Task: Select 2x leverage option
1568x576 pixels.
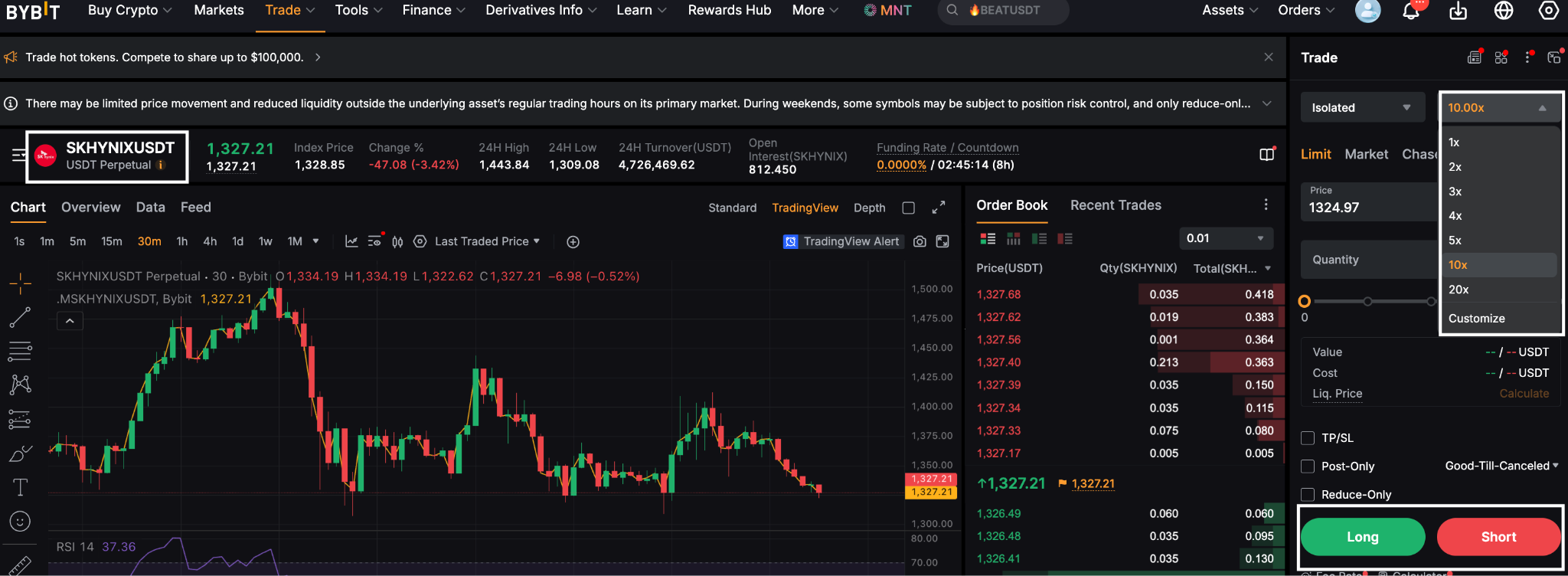Action: click(x=1500, y=167)
